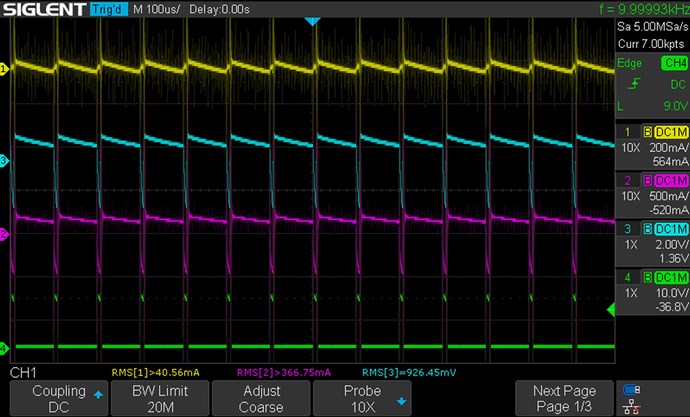Click channel 4 bandwidth limit B icon
The width and height of the screenshot is (690, 417).
pos(647,277)
